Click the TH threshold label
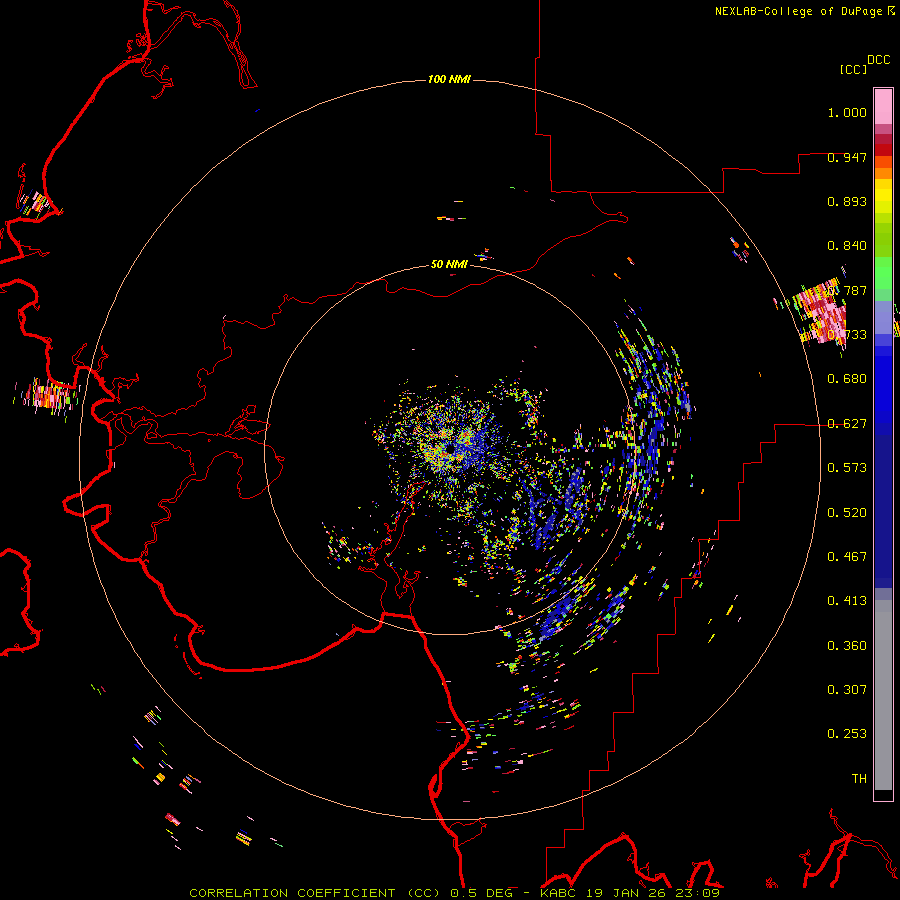Image resolution: width=900 pixels, height=900 pixels. pos(859,778)
